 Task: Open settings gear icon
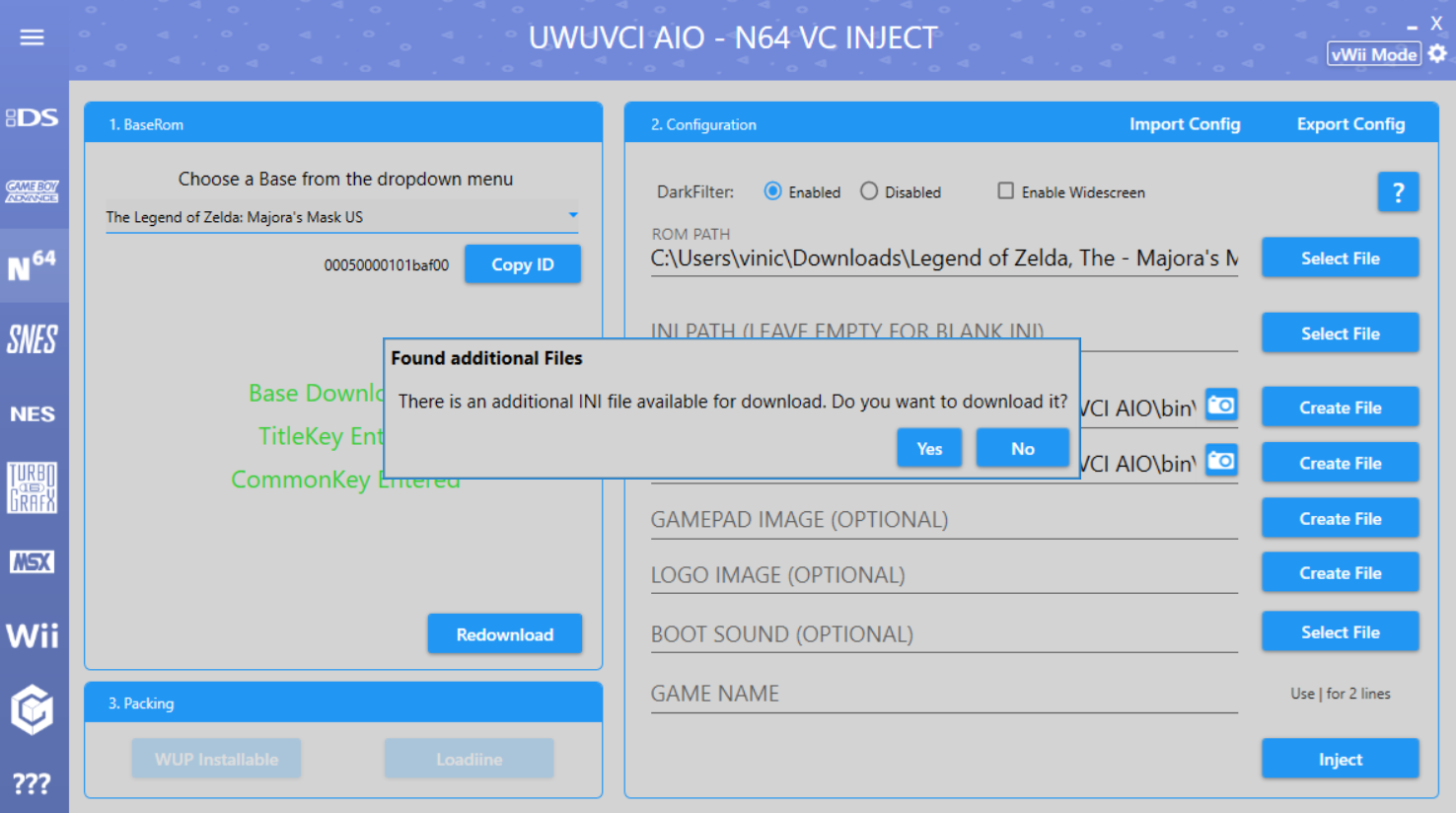(x=1437, y=54)
